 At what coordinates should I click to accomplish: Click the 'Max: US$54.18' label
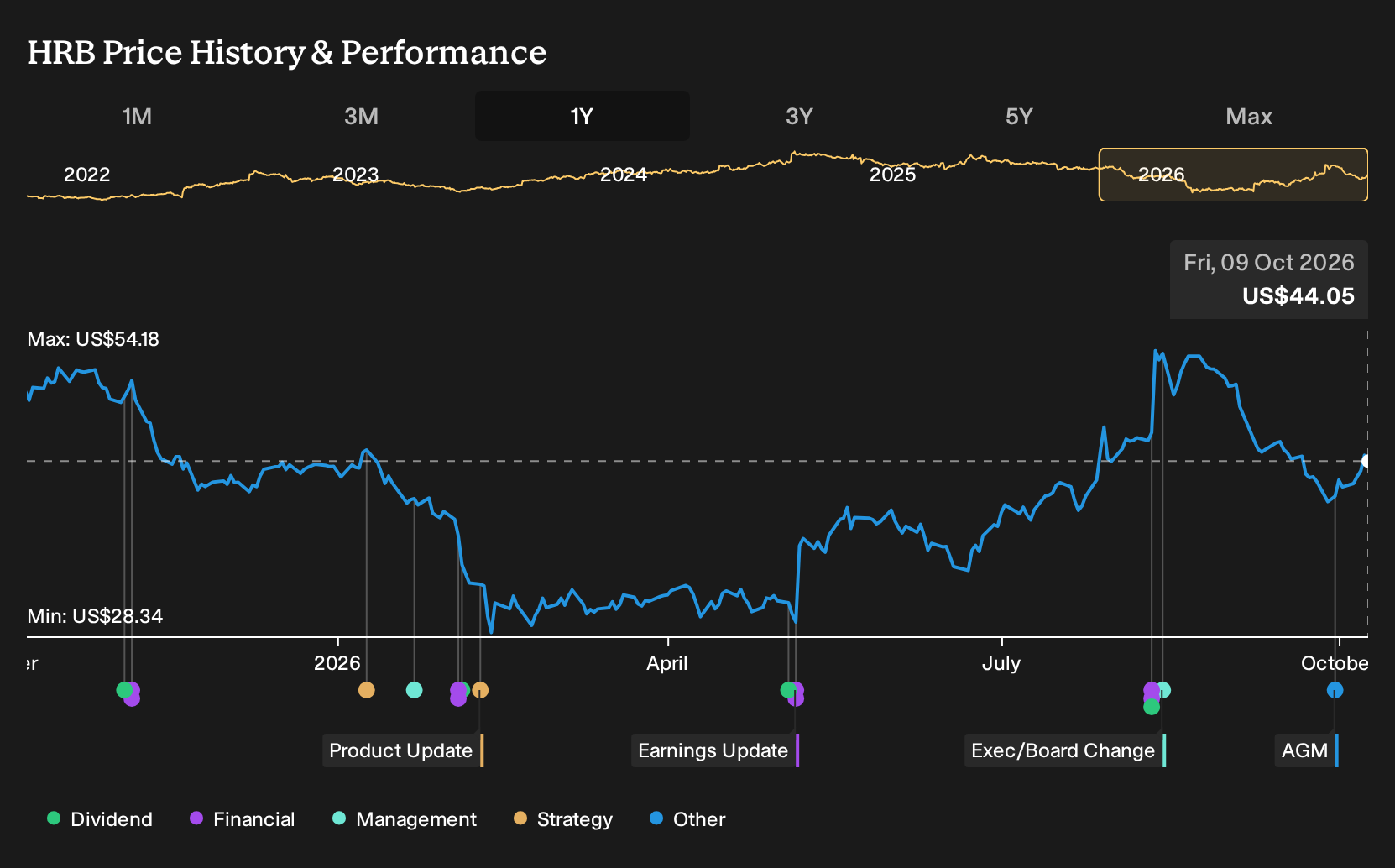tap(93, 339)
